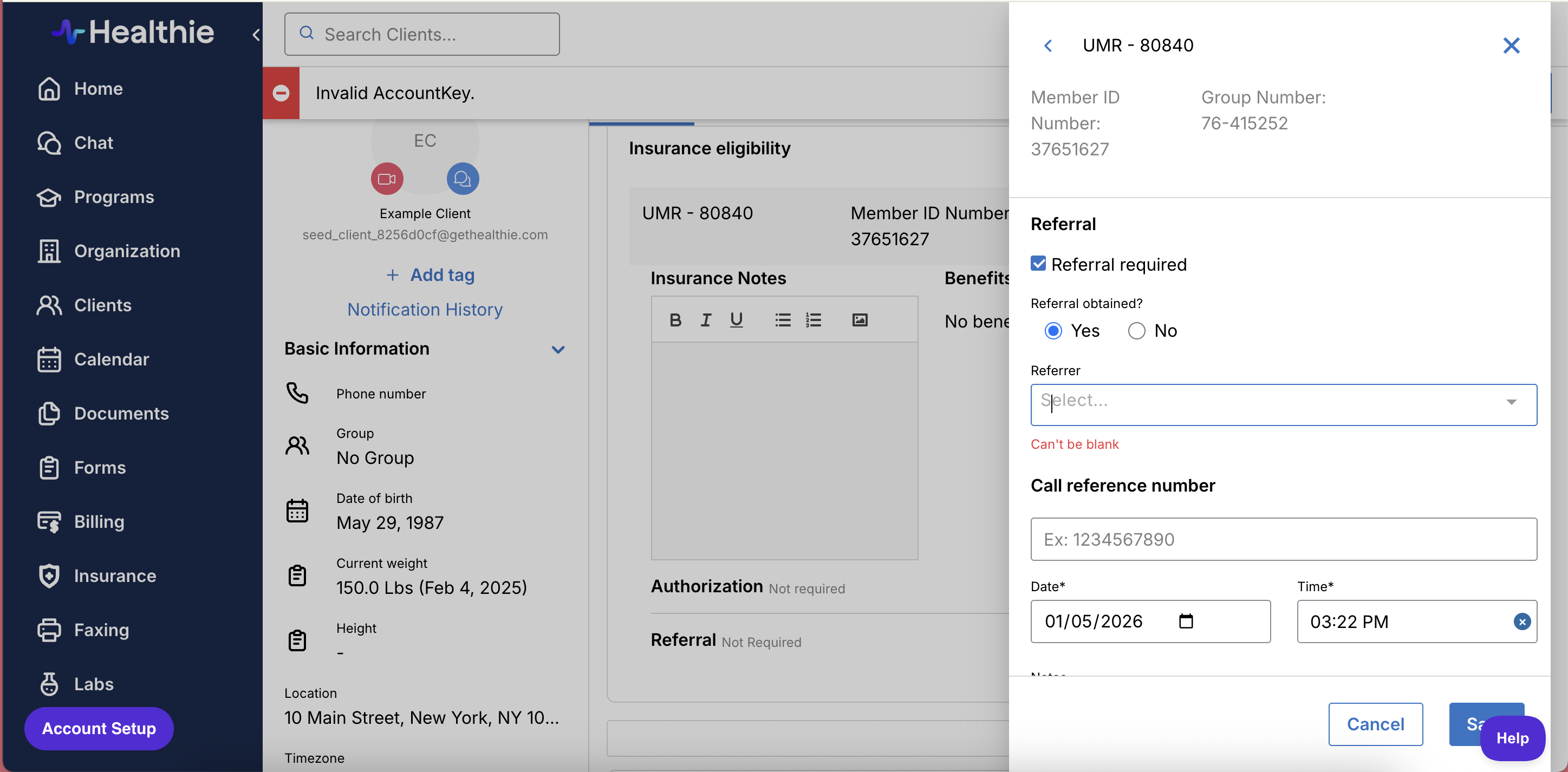
Task: Collapse the Basic Information section
Action: [557, 349]
